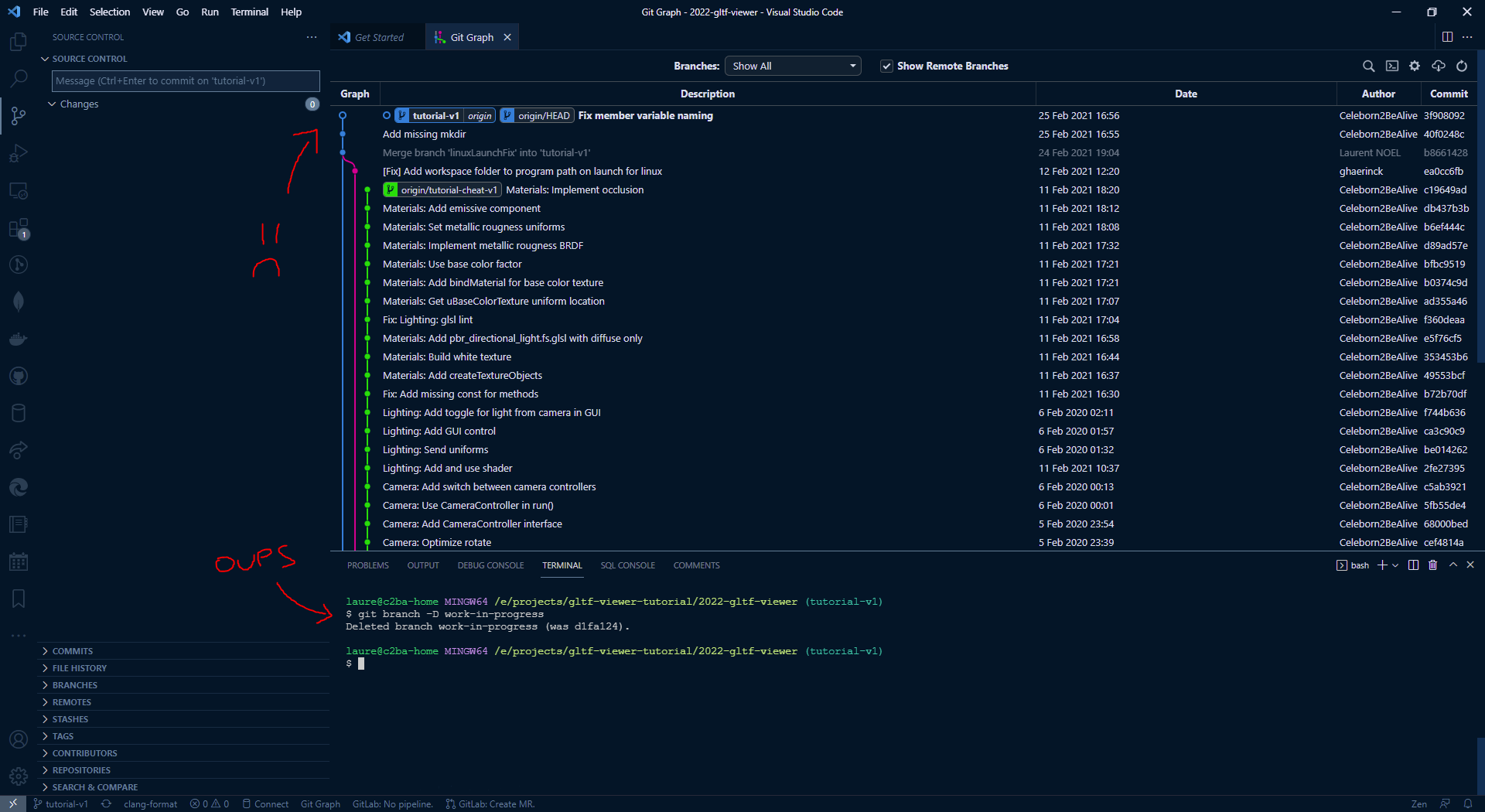Click the Git Graph find magnifier icon
This screenshot has height=812, width=1485.
pos(1368,67)
